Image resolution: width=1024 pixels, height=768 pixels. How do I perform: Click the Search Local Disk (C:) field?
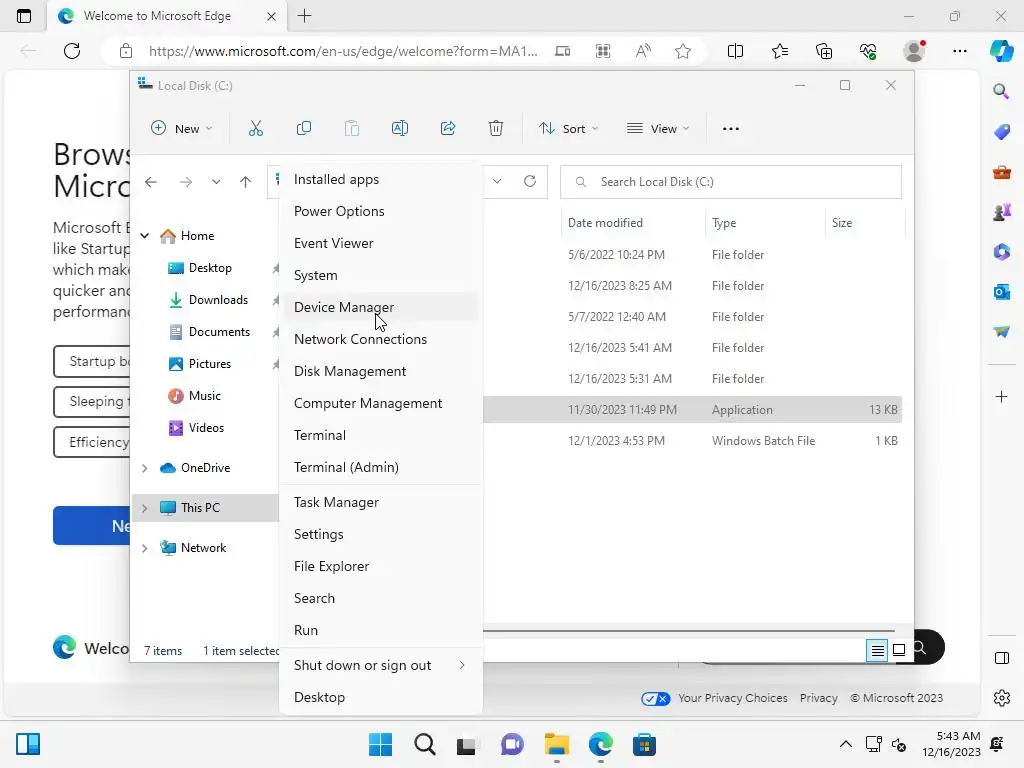pyautogui.click(x=731, y=182)
